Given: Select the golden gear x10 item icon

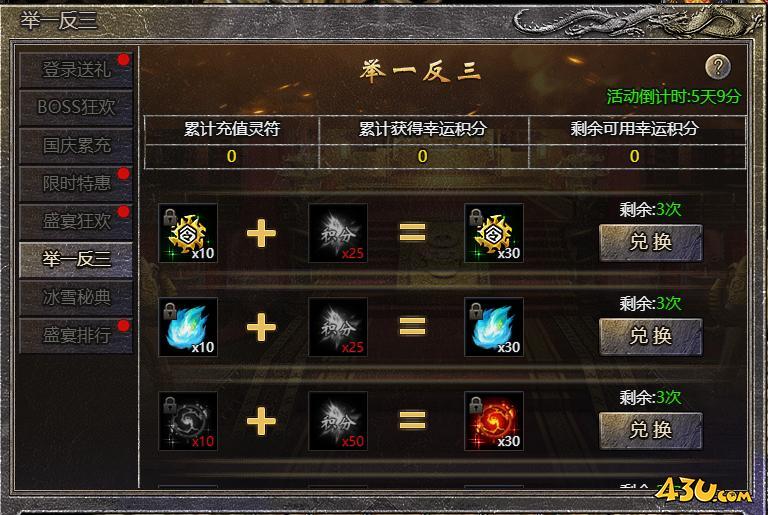Looking at the screenshot, I should (188, 233).
